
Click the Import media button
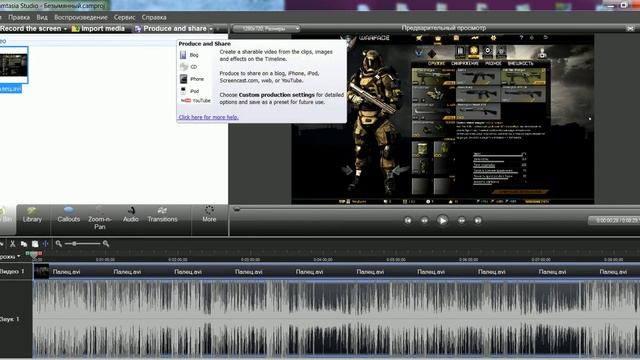click(98, 29)
